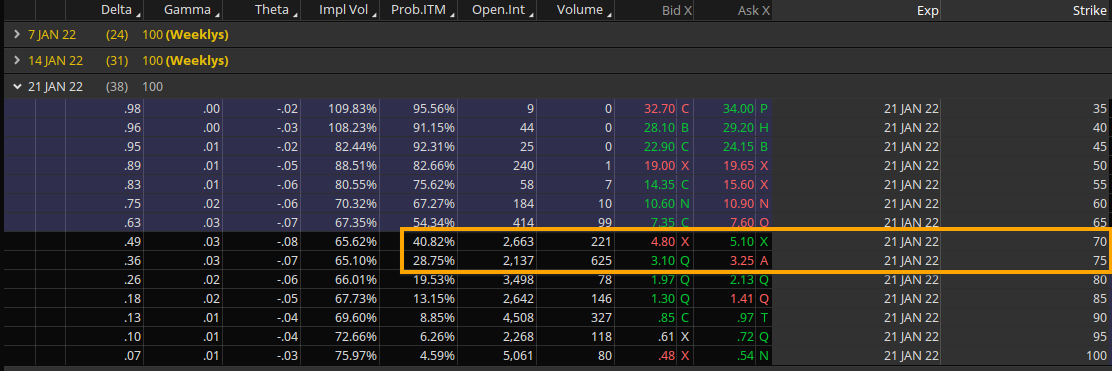The image size is (1112, 371).
Task: Open the Volume column dropdown
Action: 608,13
